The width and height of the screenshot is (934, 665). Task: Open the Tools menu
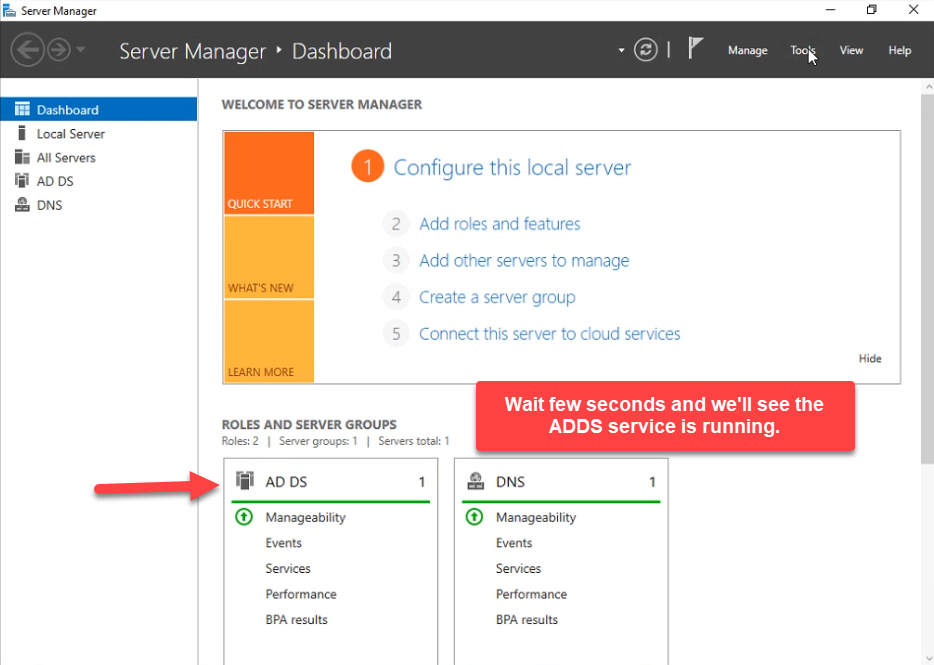(802, 51)
